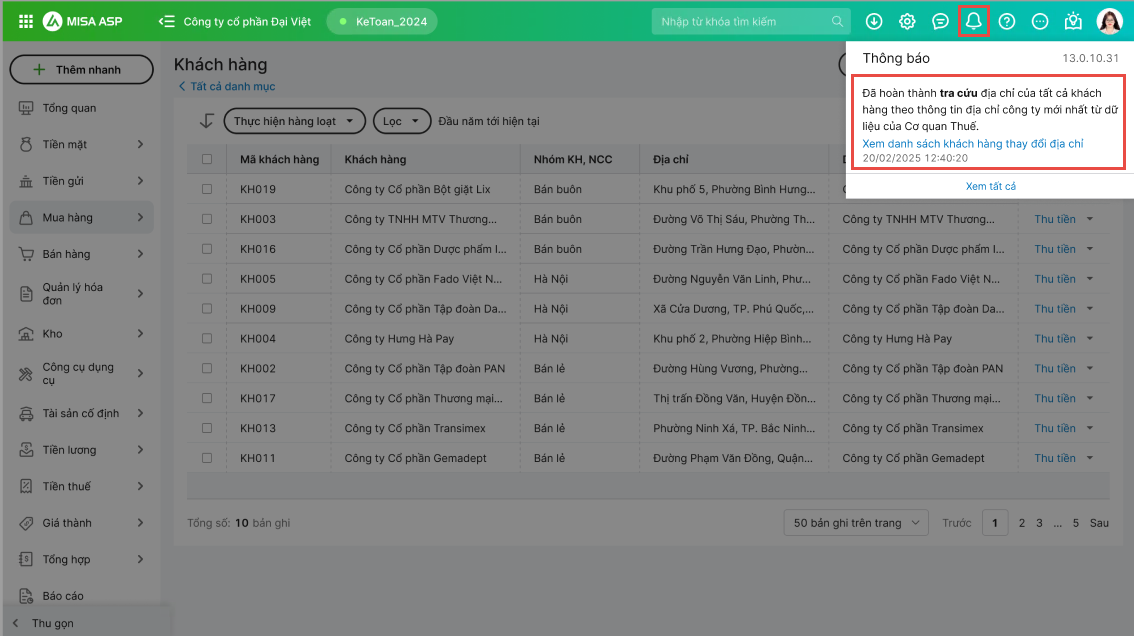1134x636 pixels.
Task: Click the Tổng quan sidebar icon
Action: pyautogui.click(x=26, y=108)
